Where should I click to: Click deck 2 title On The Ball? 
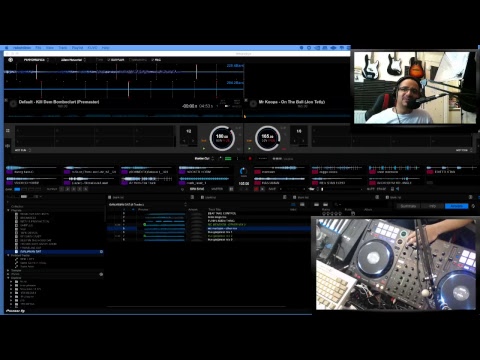292,102
